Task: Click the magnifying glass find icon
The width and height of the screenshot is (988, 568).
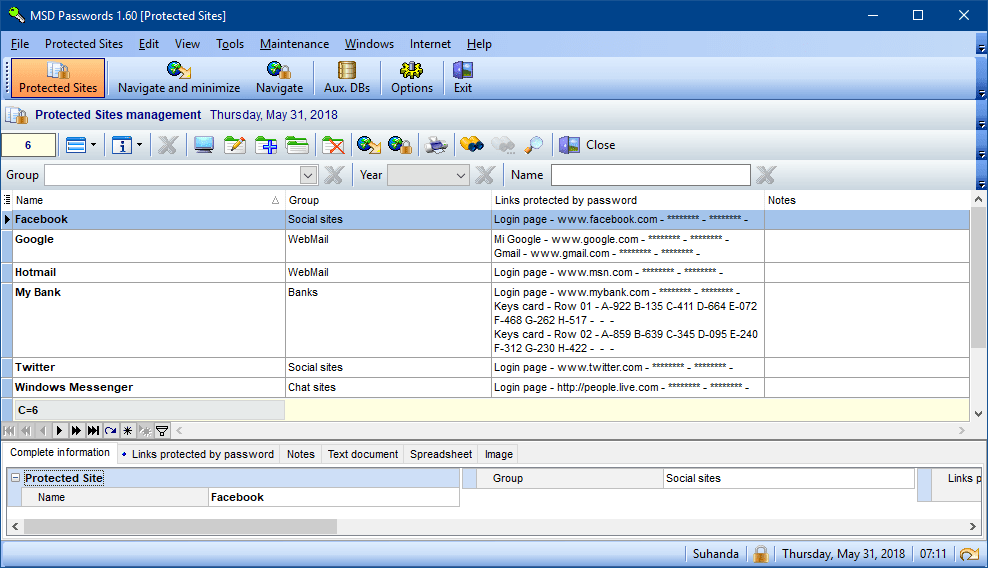Action: pos(533,145)
